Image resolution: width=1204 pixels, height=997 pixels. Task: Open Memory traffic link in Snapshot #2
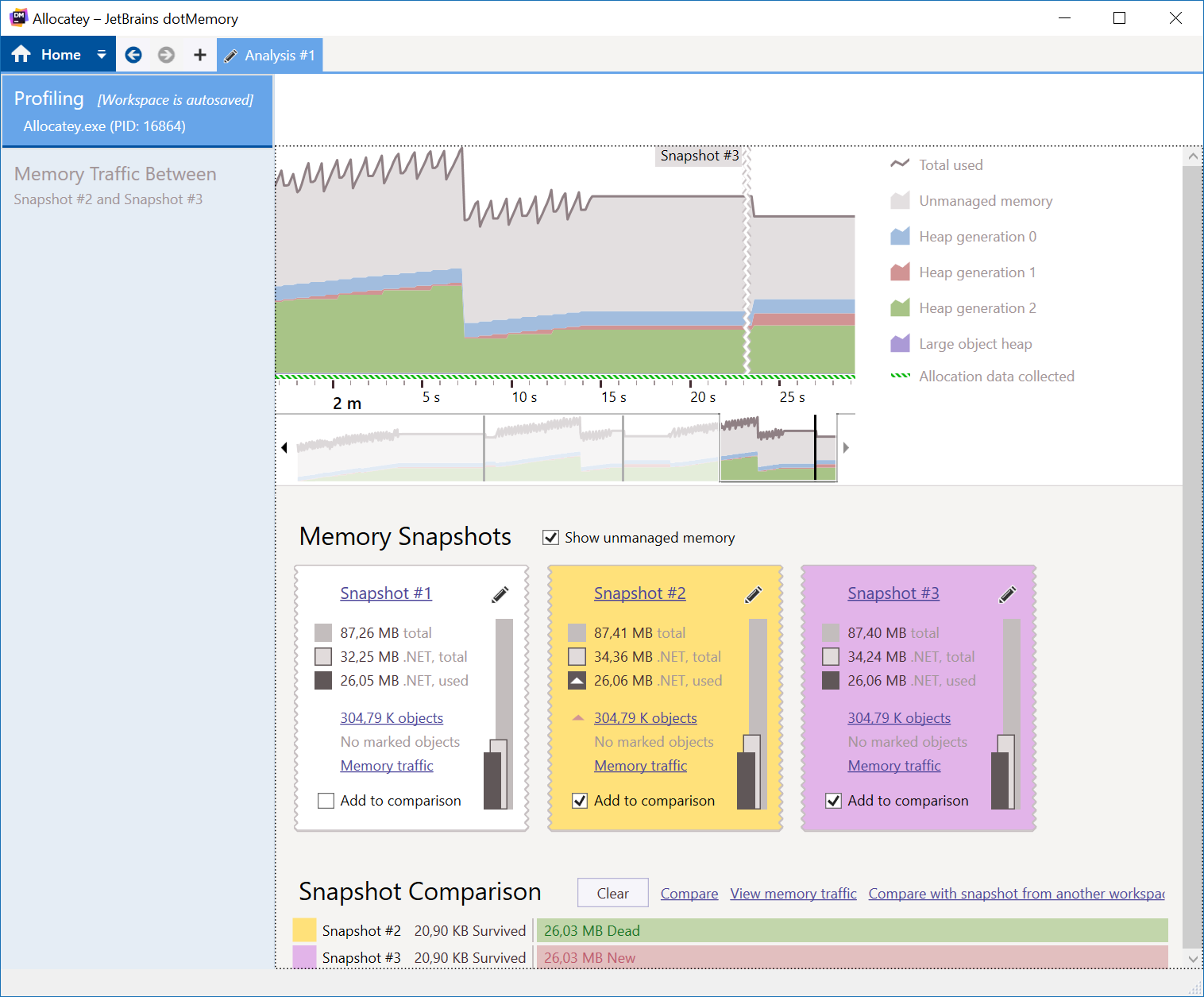(x=641, y=766)
